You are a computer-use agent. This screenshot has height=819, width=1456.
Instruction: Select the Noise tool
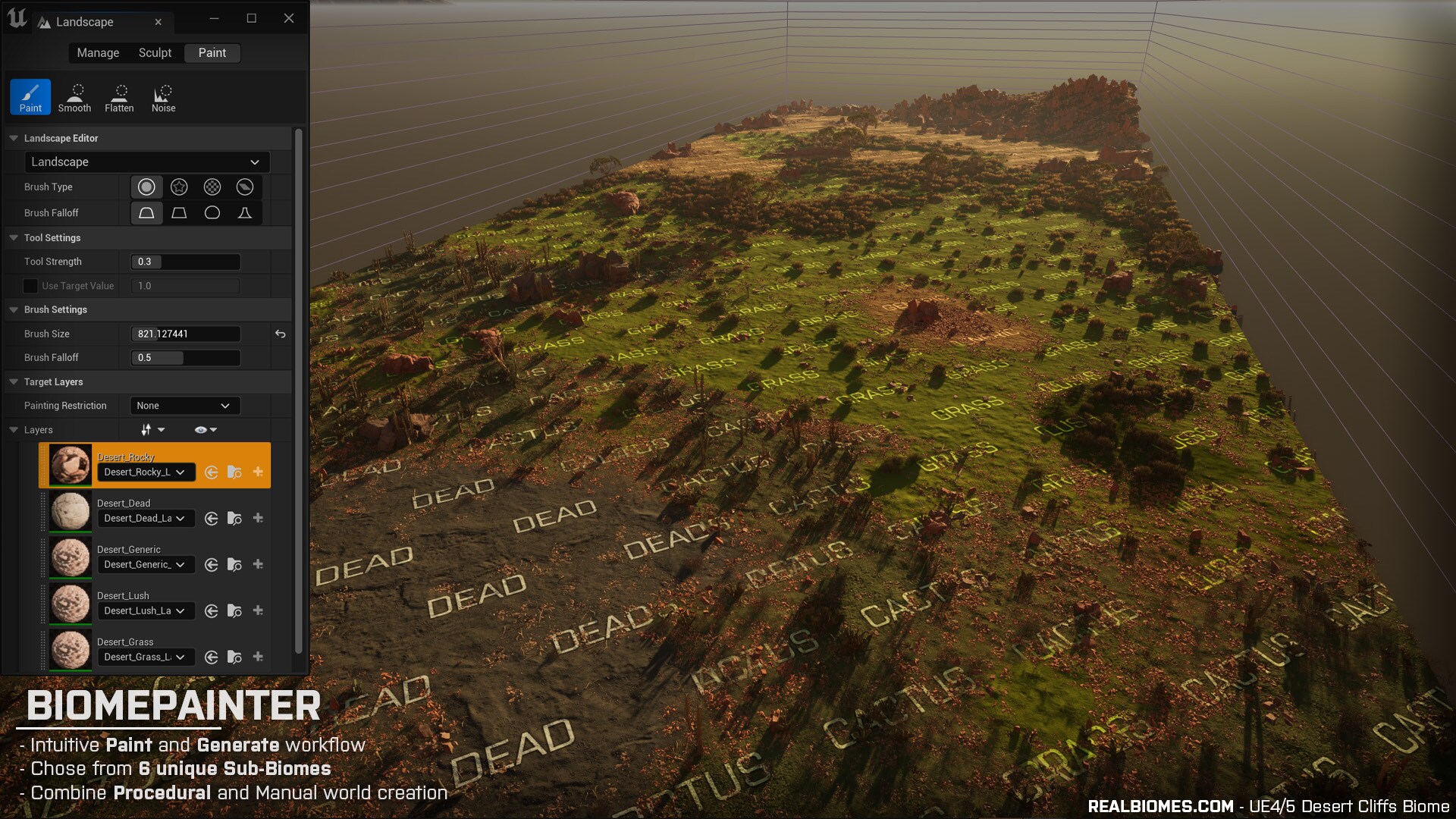tap(162, 96)
